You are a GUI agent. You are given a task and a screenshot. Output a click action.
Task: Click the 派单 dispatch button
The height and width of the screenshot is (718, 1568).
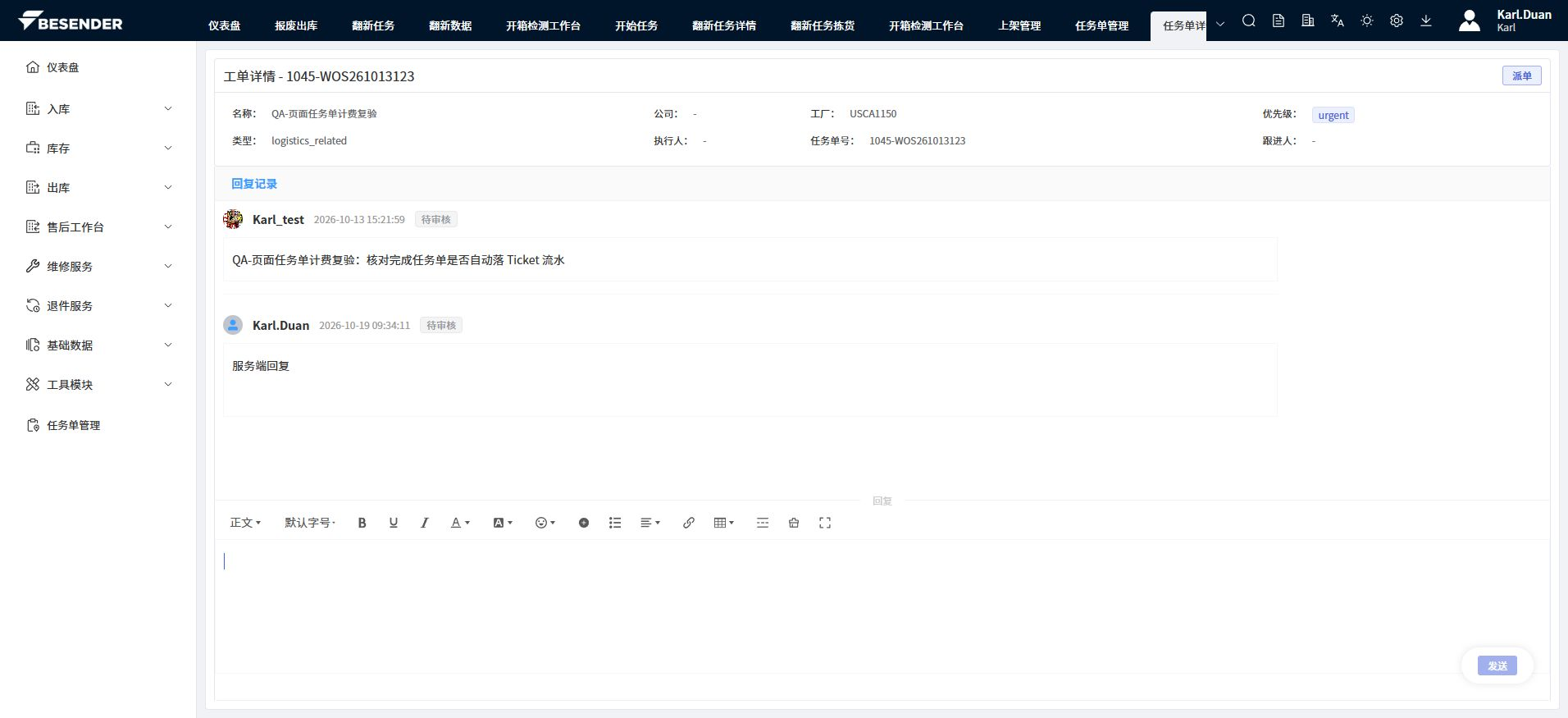click(1522, 75)
